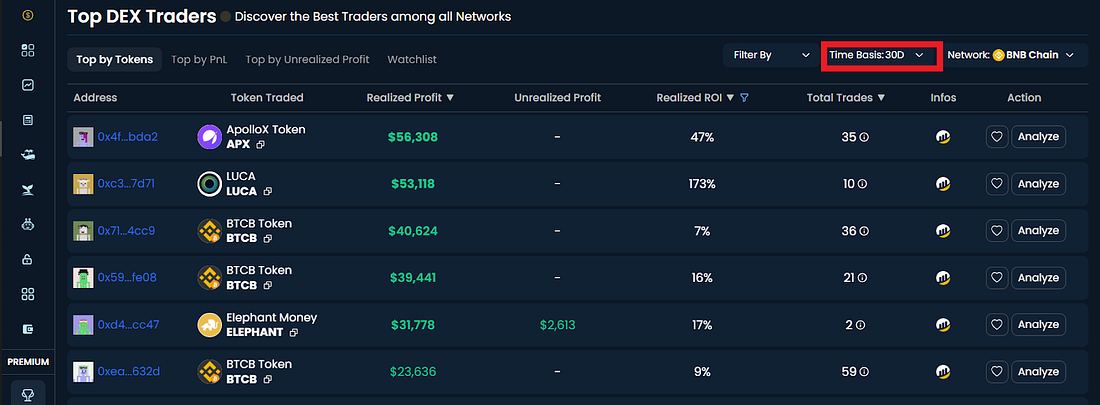Click info circle next to 35 trades
The image size is (1100, 405).
click(864, 137)
